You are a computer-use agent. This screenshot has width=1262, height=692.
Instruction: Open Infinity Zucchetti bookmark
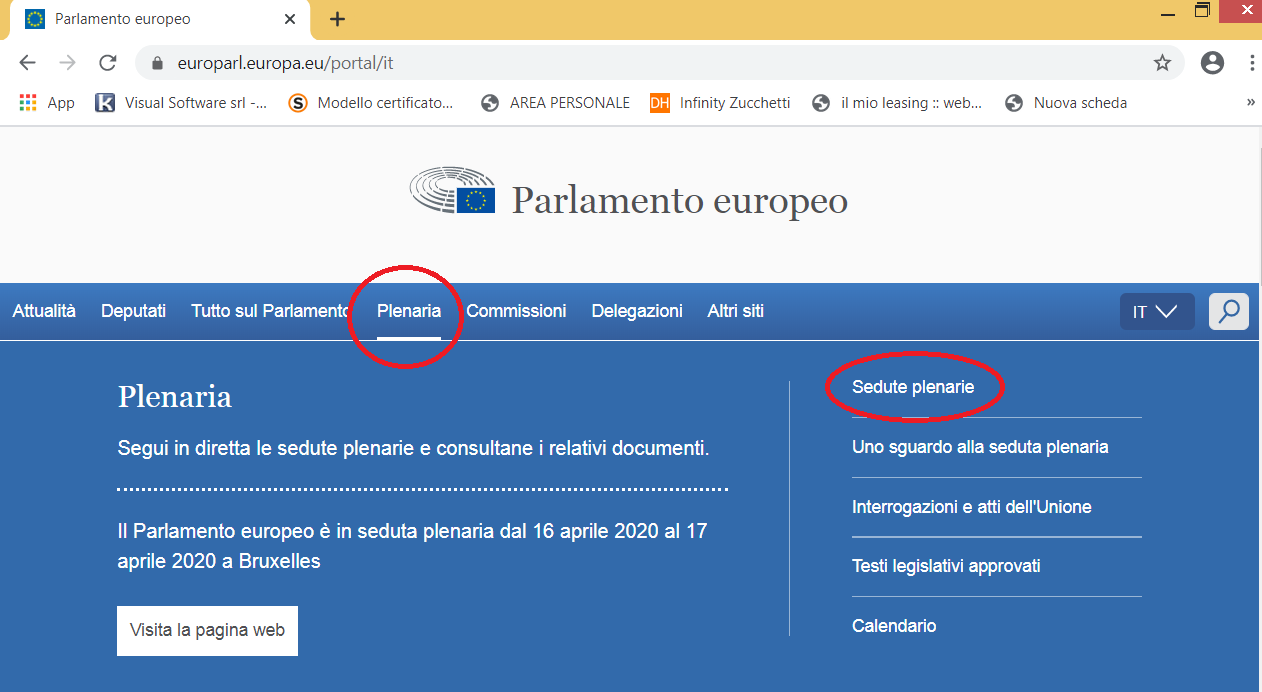(720, 103)
